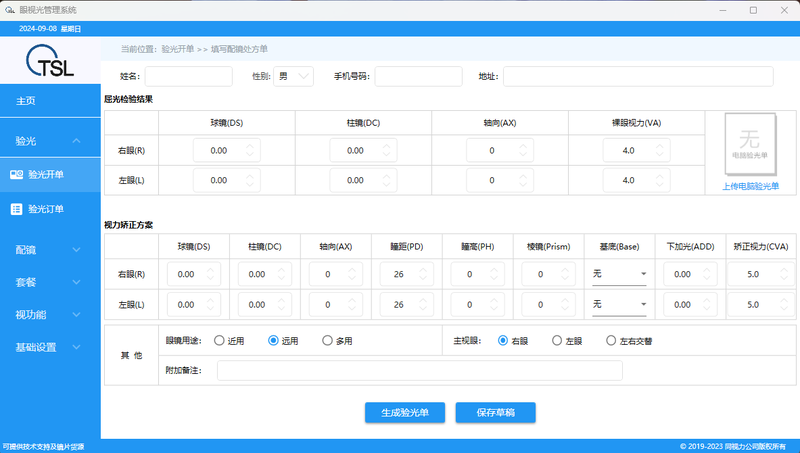The height and width of the screenshot is (453, 800).
Task: Maximize the window
Action: pyautogui.click(x=753, y=10)
